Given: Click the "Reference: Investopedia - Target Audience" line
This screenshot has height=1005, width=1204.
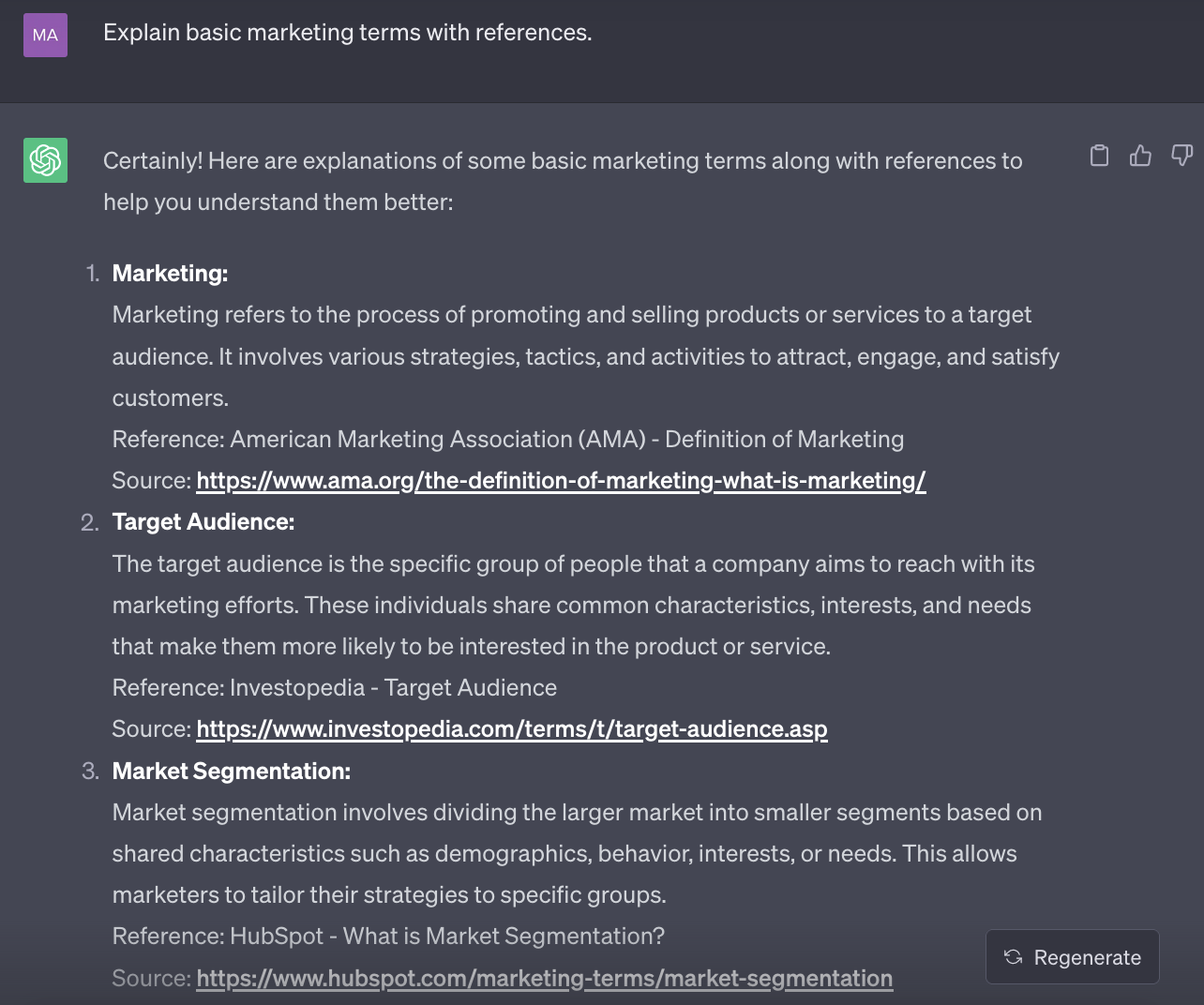Looking at the screenshot, I should click(334, 688).
